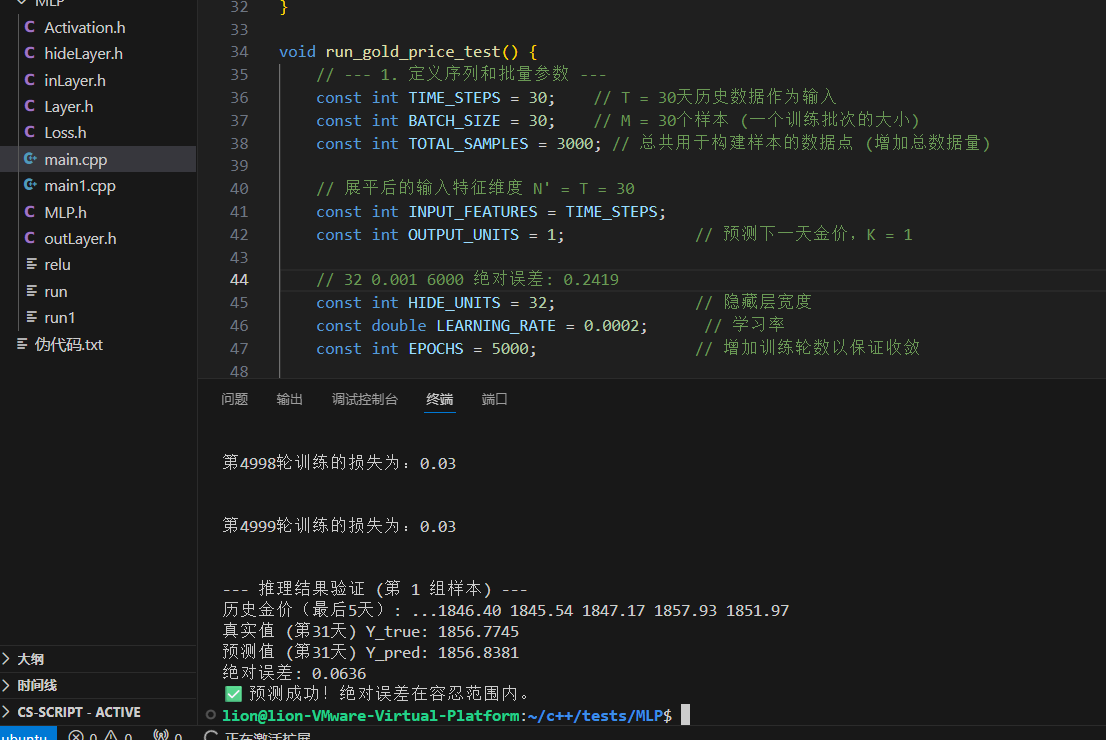Click the warning count icon in status bar
The height and width of the screenshot is (740, 1106).
(x=112, y=735)
